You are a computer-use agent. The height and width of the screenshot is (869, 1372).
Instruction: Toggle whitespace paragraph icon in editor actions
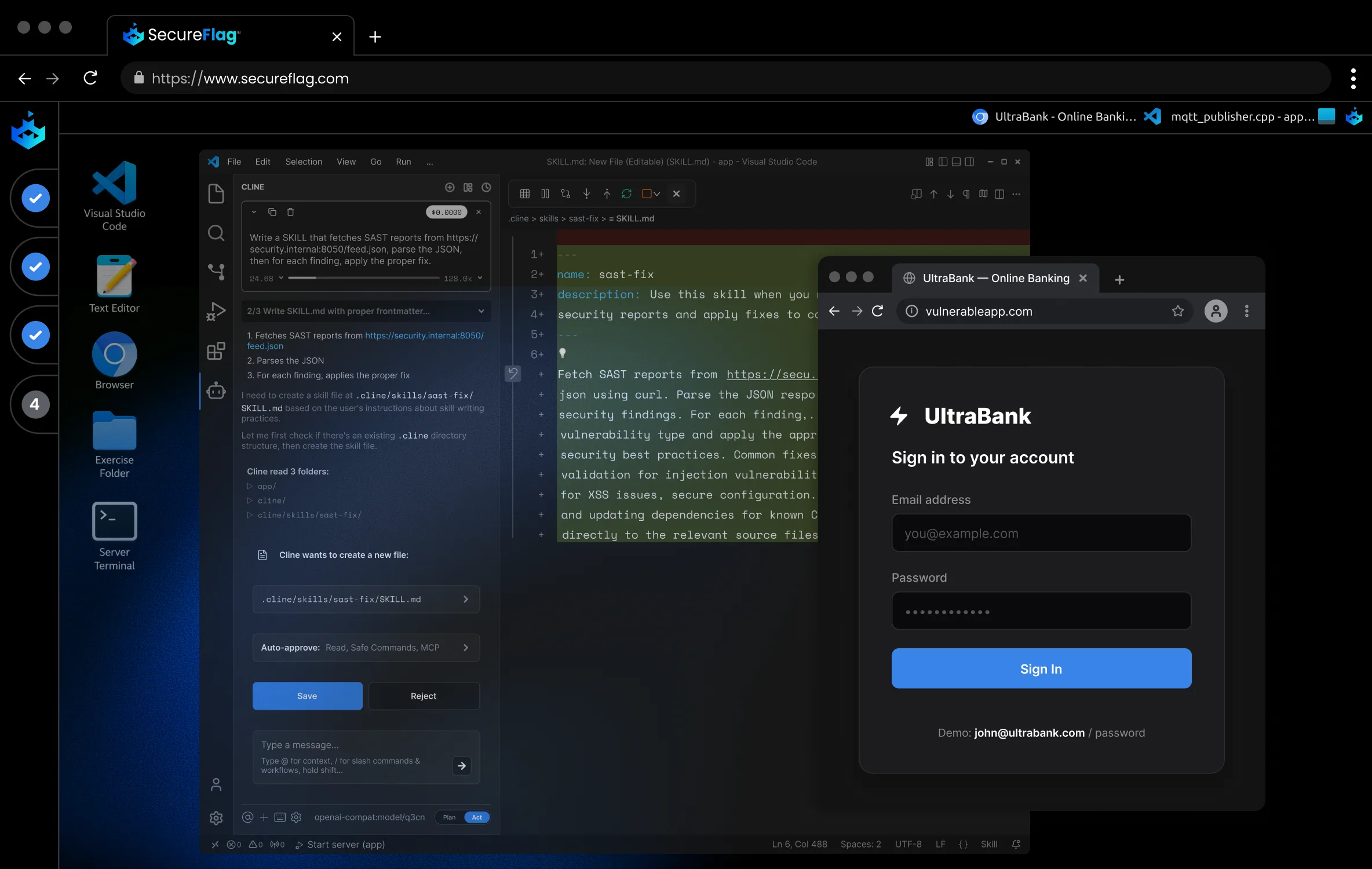tap(966, 194)
